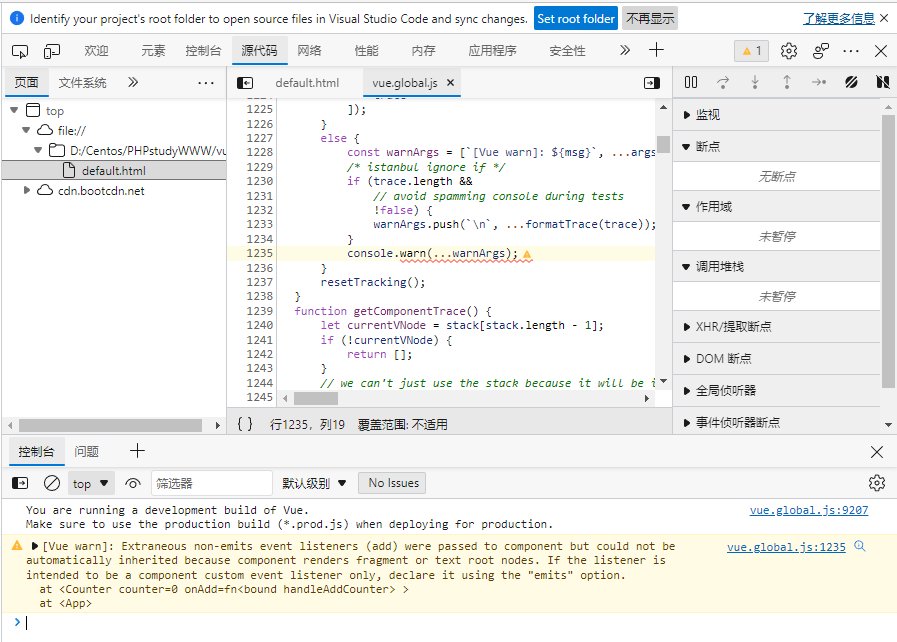Open the 应用程序 tab

click(493, 51)
